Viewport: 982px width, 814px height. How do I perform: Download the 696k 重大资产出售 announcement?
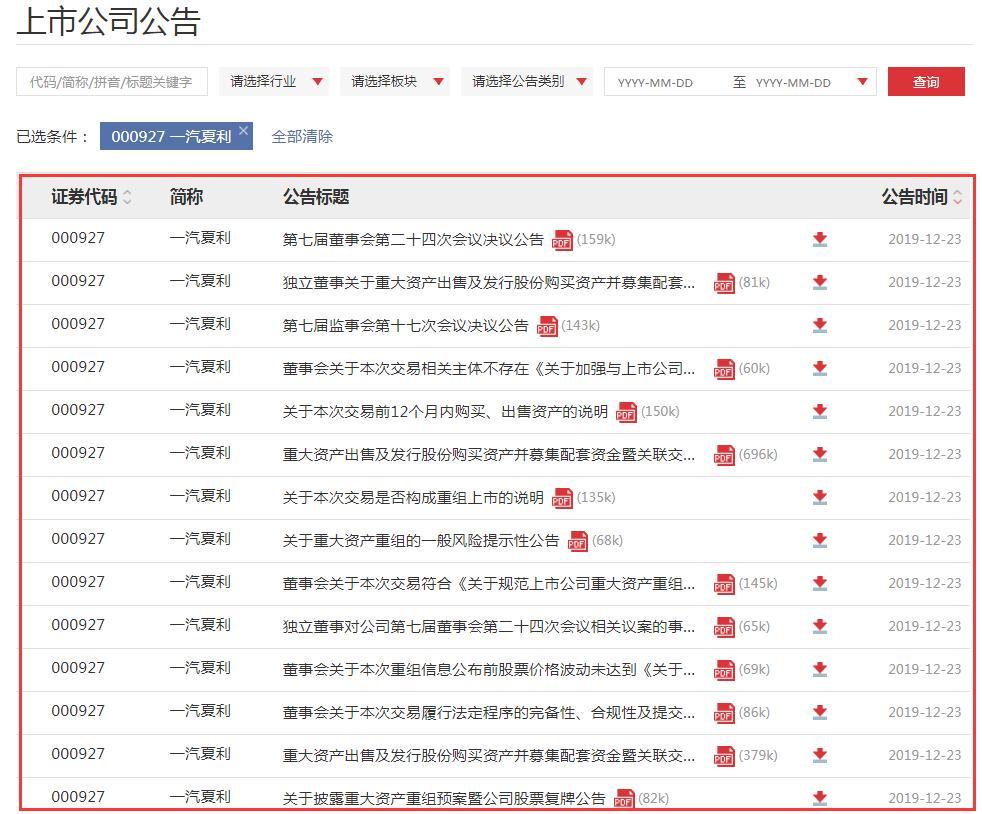click(820, 455)
